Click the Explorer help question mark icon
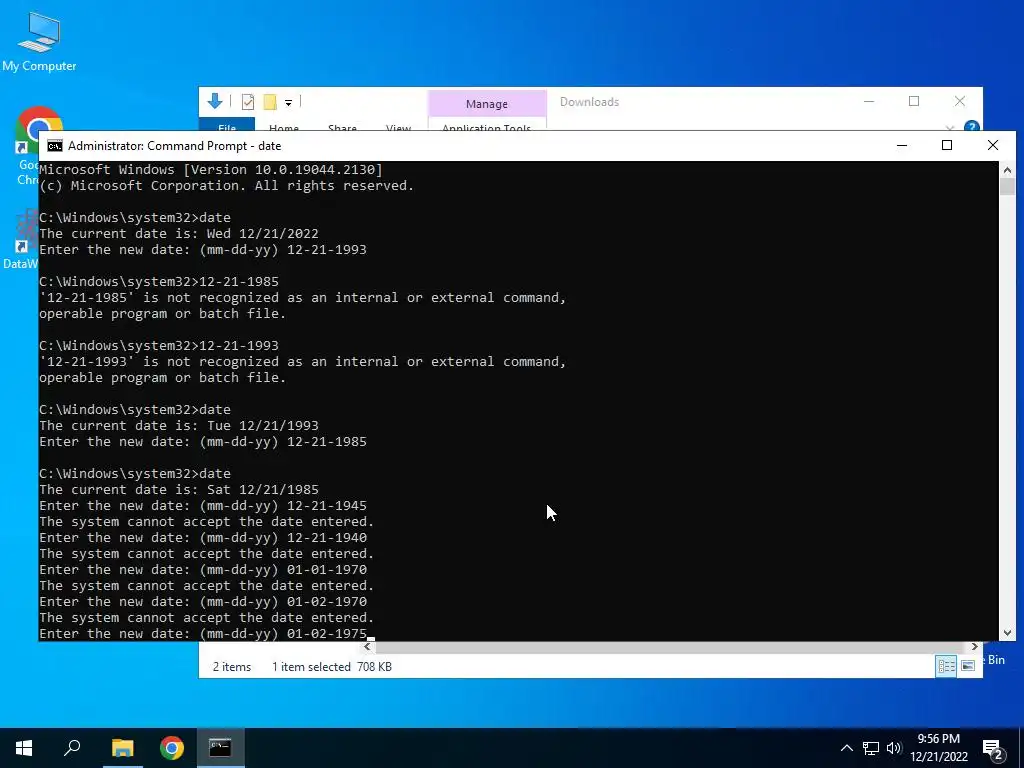 click(971, 126)
